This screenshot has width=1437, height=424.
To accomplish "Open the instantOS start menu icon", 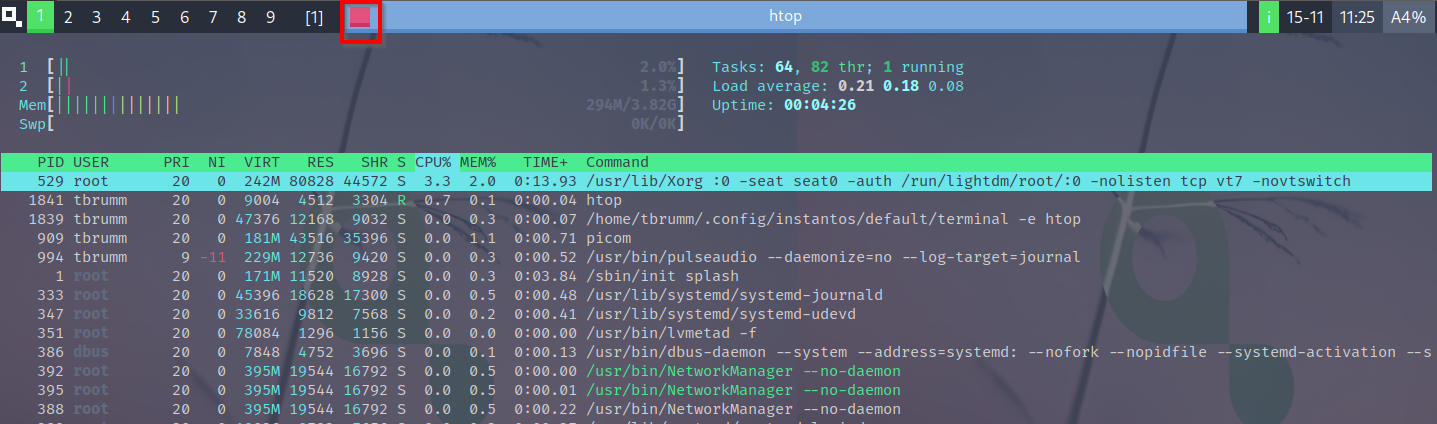I will [12, 16].
